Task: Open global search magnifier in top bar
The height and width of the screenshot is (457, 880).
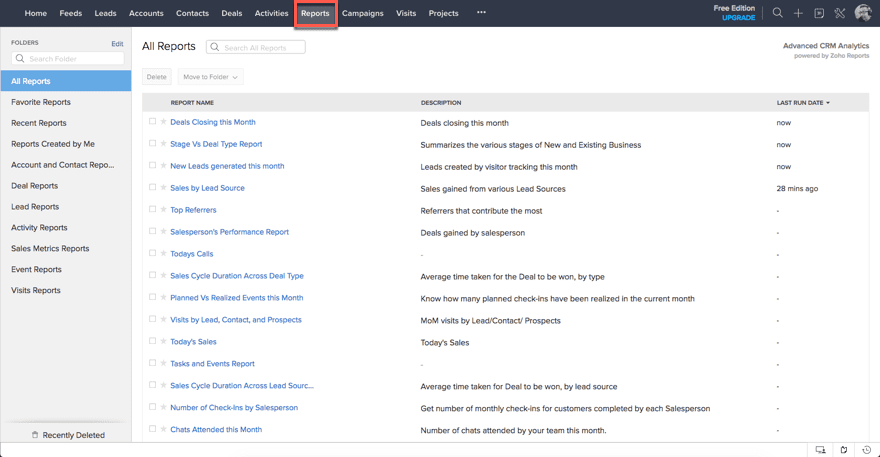Action: pos(777,13)
